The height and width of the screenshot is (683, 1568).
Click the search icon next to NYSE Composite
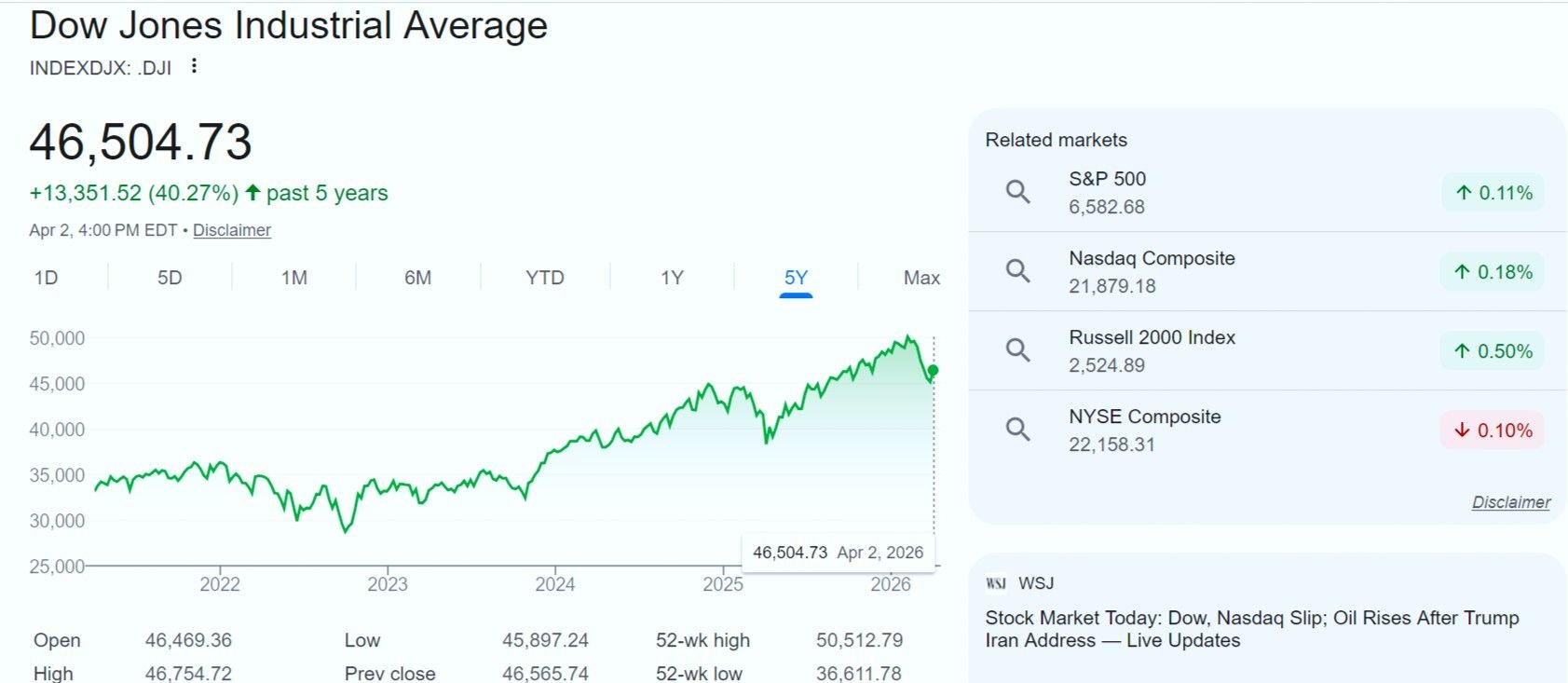coord(1017,430)
